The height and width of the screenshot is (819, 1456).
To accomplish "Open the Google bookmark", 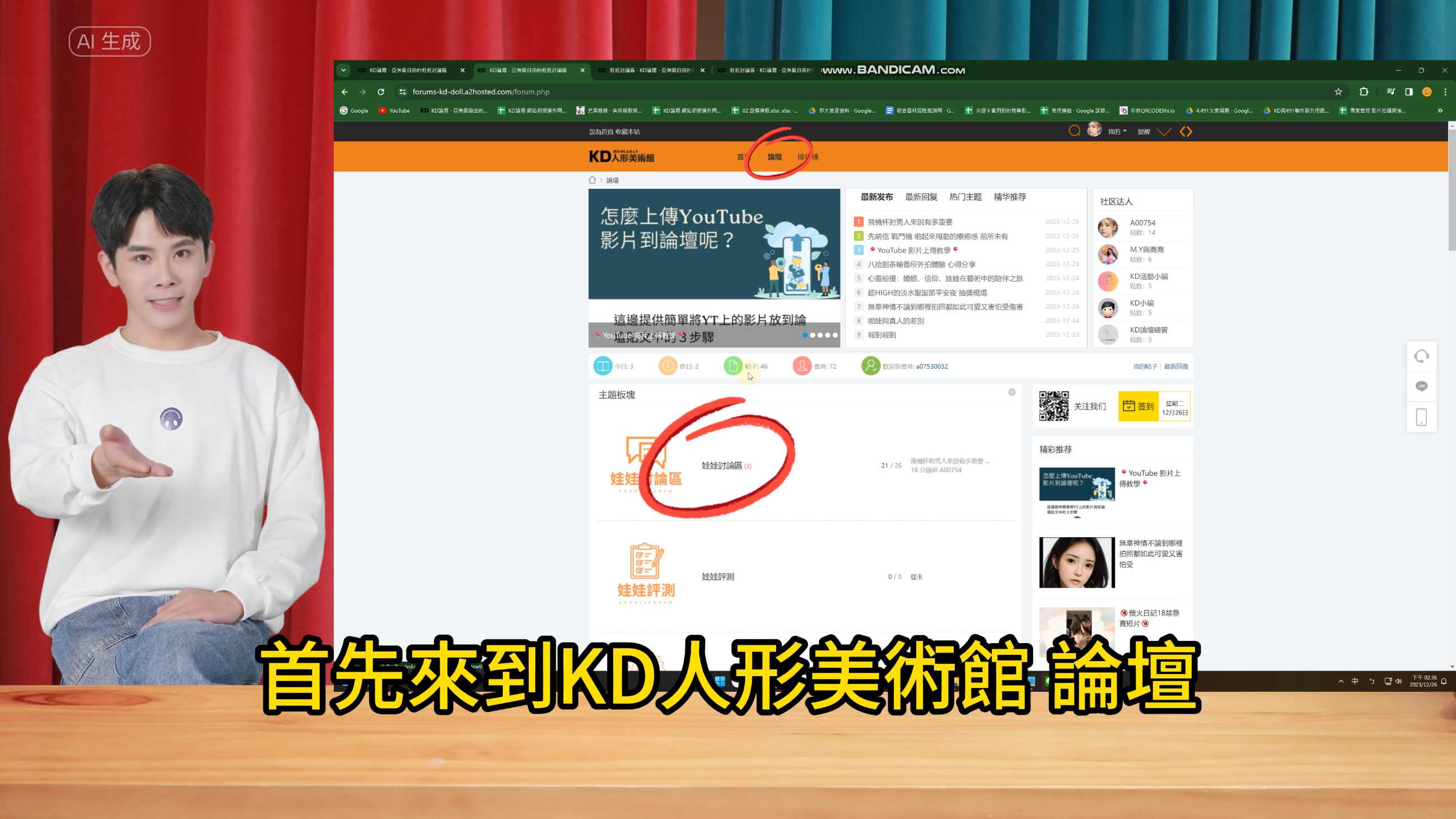I will [354, 110].
